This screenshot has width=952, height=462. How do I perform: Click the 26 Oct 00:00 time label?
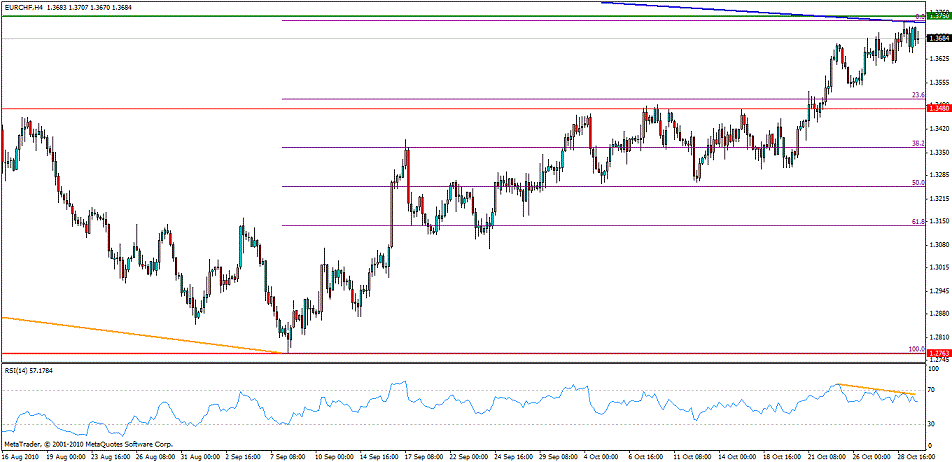872,455
